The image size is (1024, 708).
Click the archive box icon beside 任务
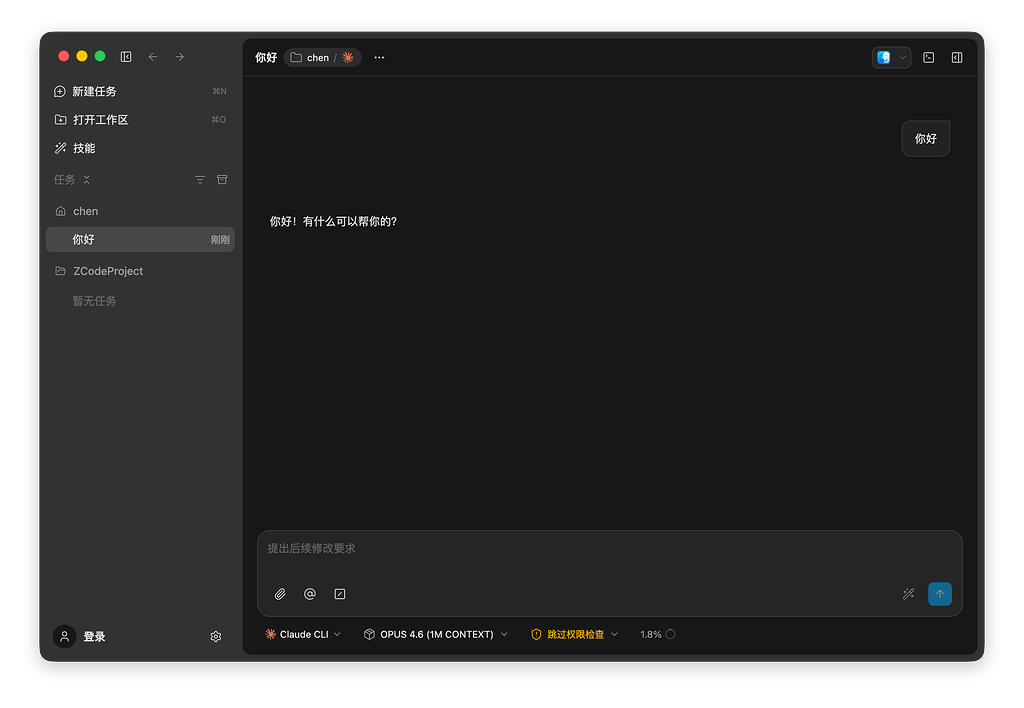click(x=222, y=180)
